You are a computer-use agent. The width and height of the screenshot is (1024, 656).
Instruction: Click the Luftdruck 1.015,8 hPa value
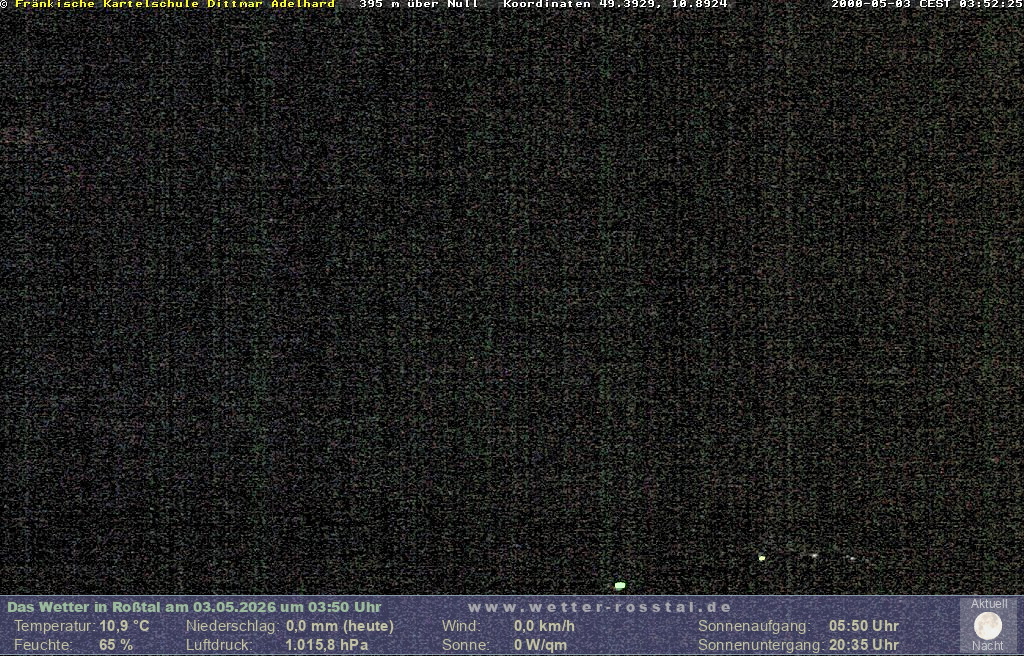(x=327, y=645)
